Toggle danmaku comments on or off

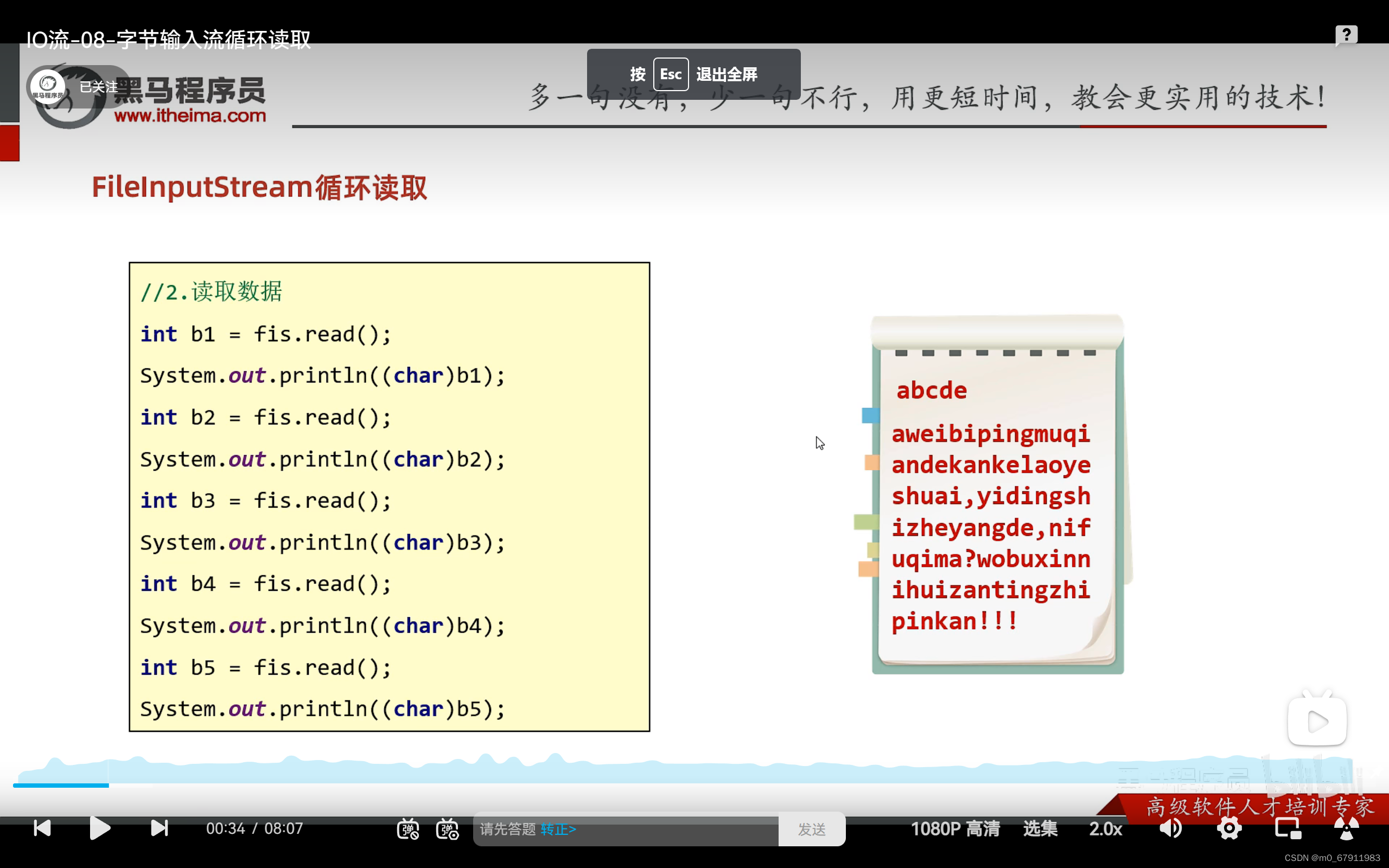coord(407,829)
